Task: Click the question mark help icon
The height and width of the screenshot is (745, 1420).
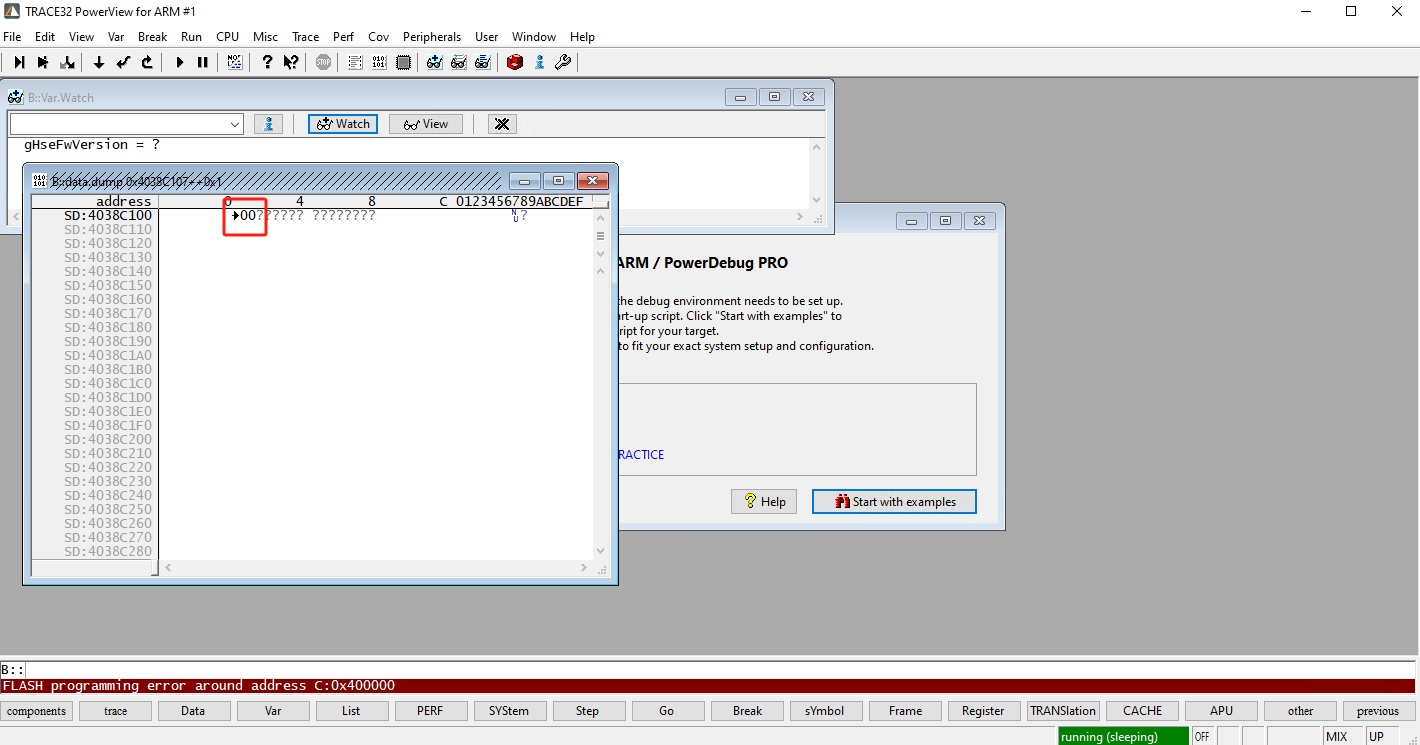Action: click(267, 62)
